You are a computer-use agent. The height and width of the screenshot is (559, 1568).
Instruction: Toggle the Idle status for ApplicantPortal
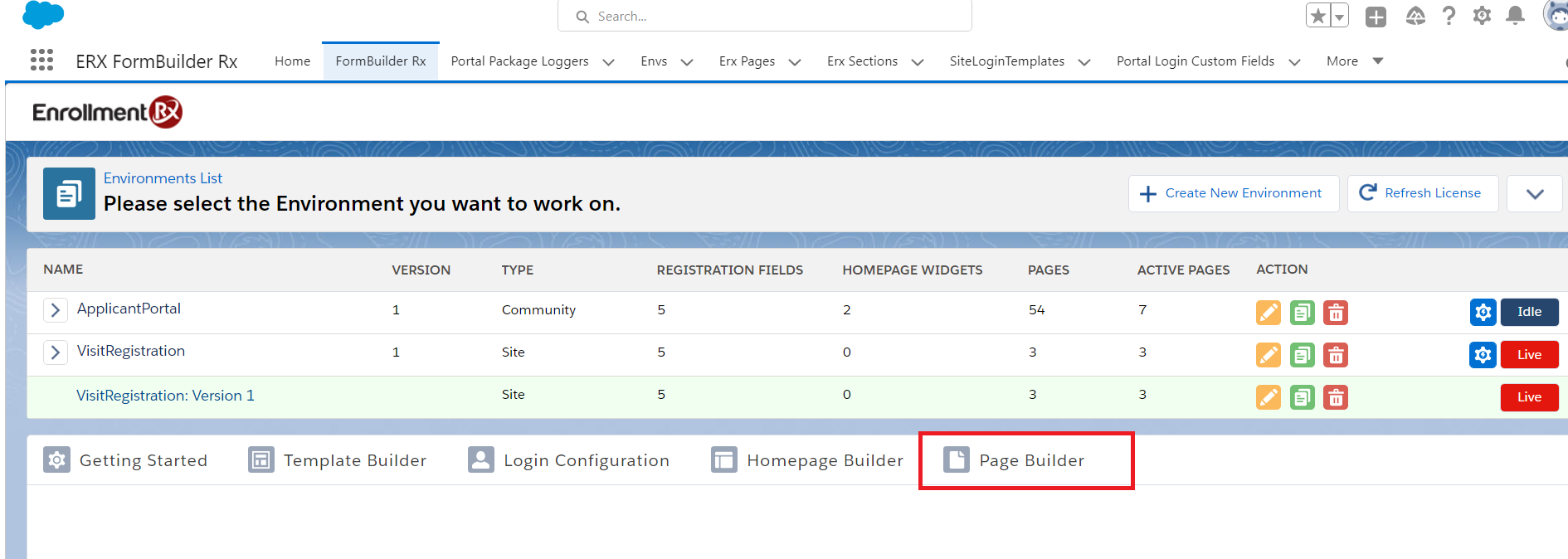(1529, 312)
